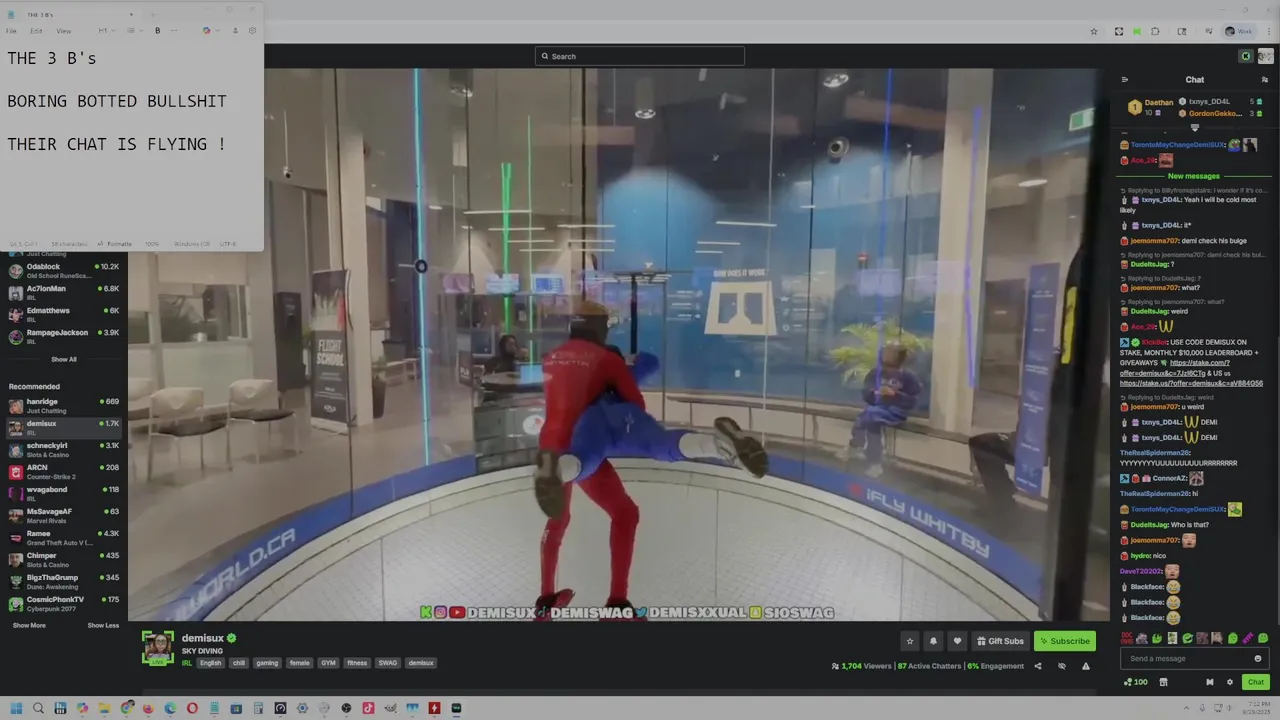Click the chat users icon in chat header
The height and width of the screenshot is (720, 1280).
coord(1265,80)
